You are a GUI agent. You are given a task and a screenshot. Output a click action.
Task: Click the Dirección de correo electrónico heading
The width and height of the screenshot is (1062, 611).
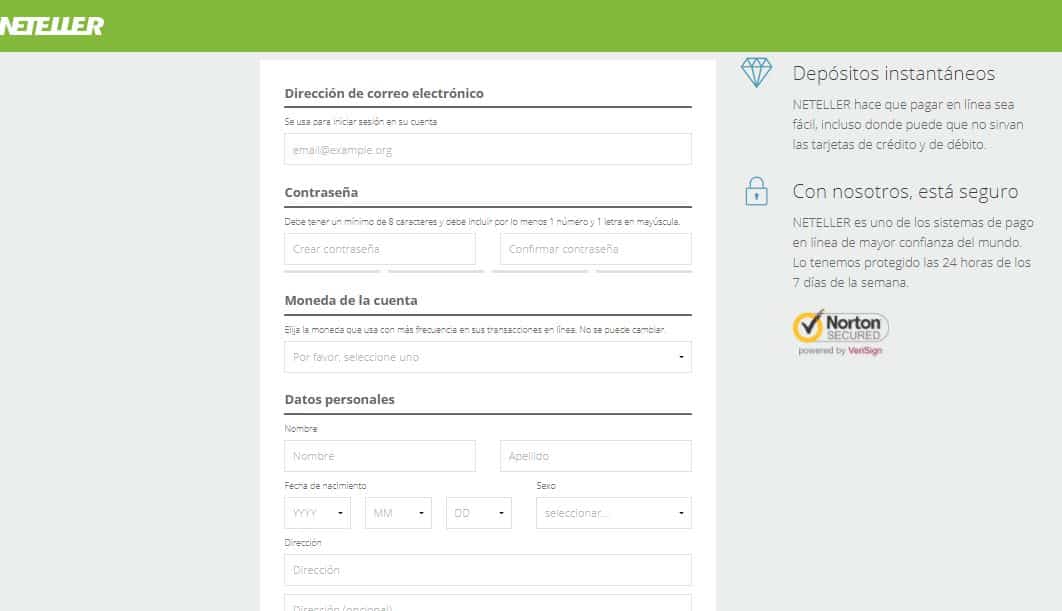(x=384, y=93)
